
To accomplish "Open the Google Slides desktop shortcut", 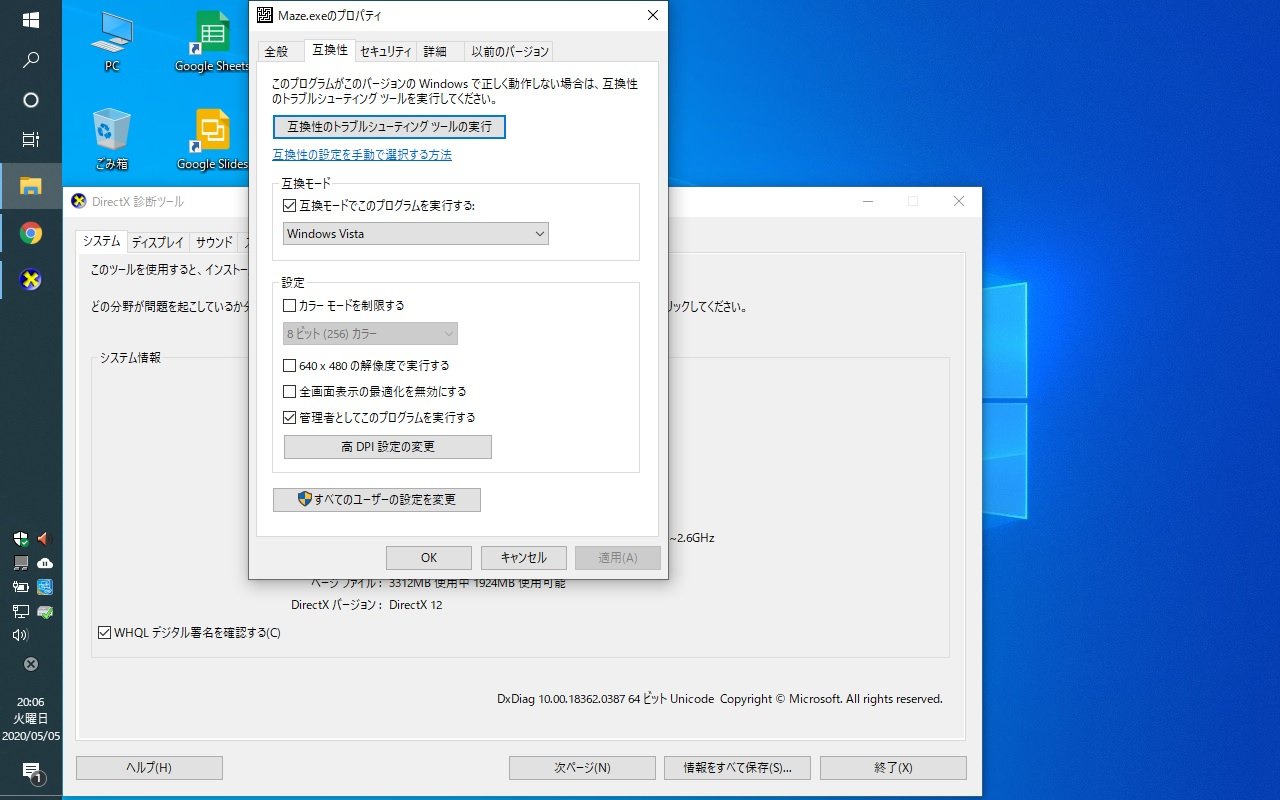I will pyautogui.click(x=212, y=138).
